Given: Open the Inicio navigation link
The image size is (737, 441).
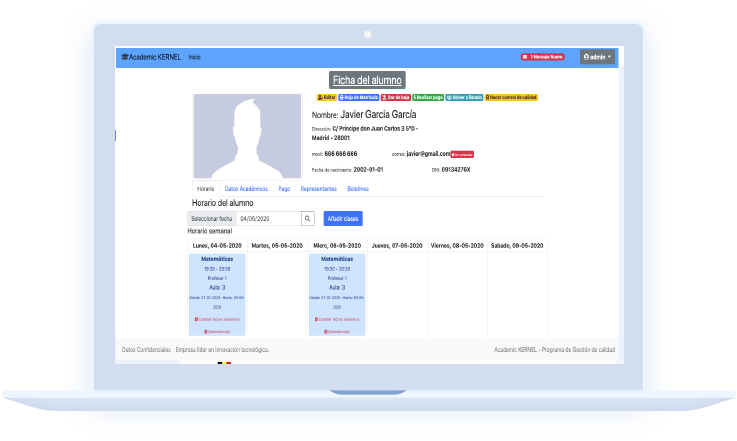Looking at the screenshot, I should tap(195, 57).
